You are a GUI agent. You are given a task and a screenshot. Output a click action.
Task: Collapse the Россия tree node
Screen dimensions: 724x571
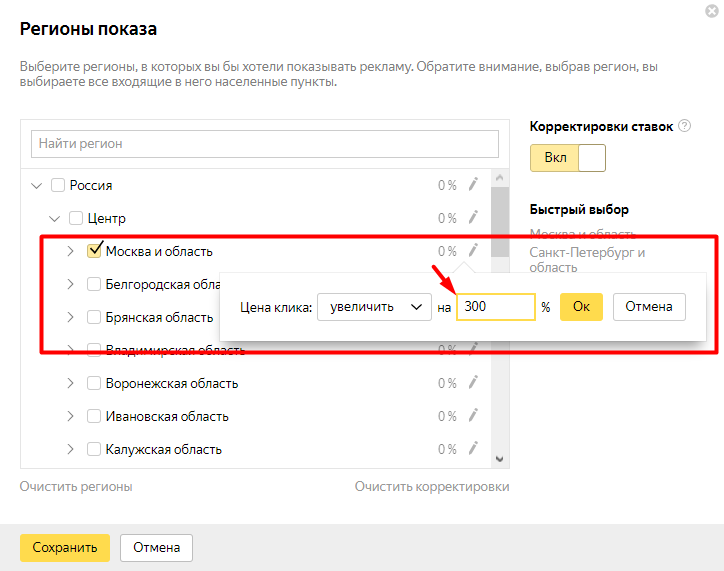pos(37,185)
